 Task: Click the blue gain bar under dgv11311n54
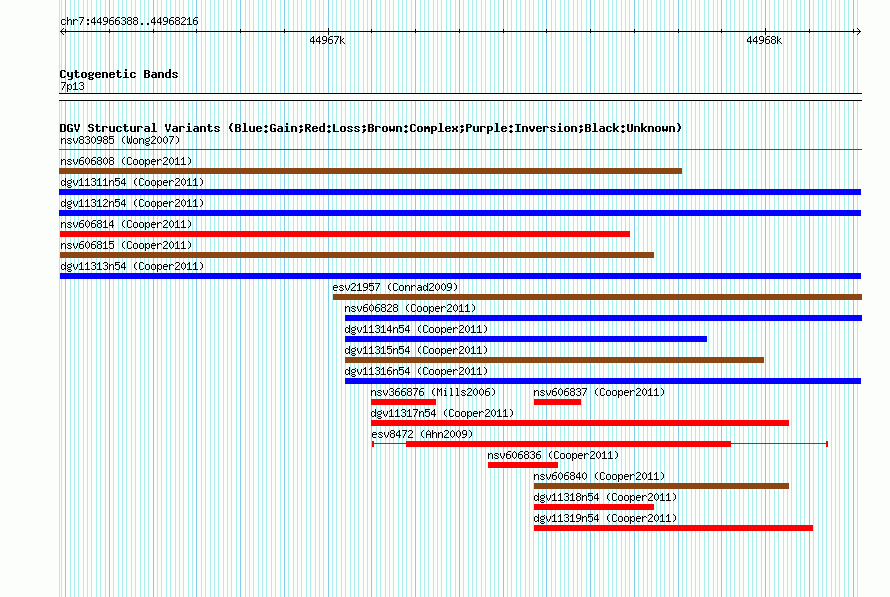click(x=460, y=192)
